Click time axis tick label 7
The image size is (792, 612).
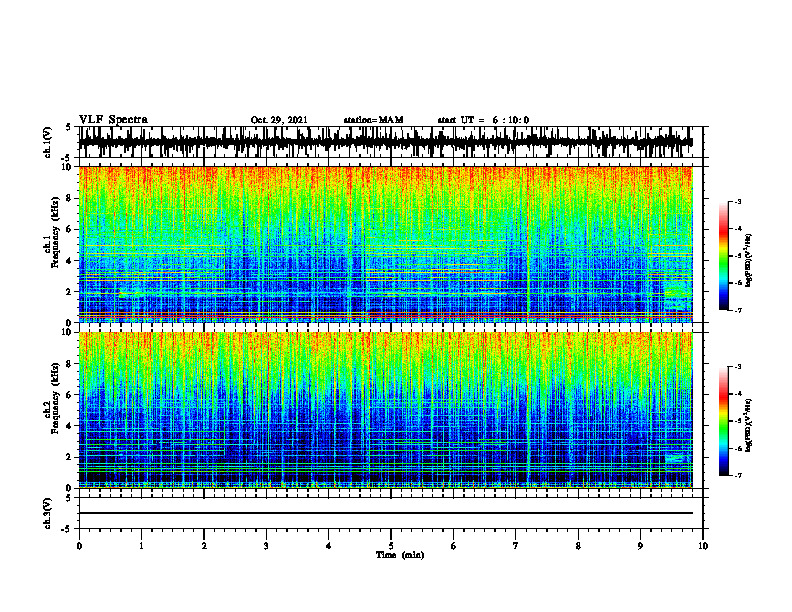click(516, 546)
